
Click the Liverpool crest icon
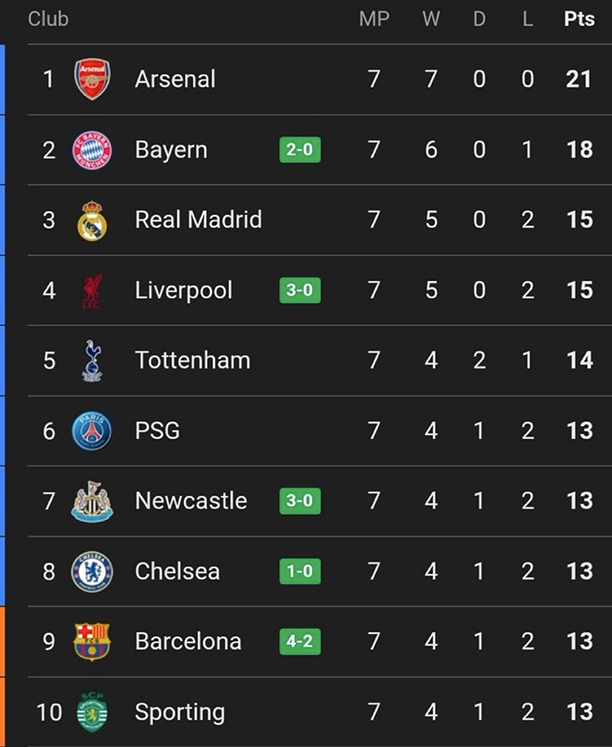tap(92, 291)
